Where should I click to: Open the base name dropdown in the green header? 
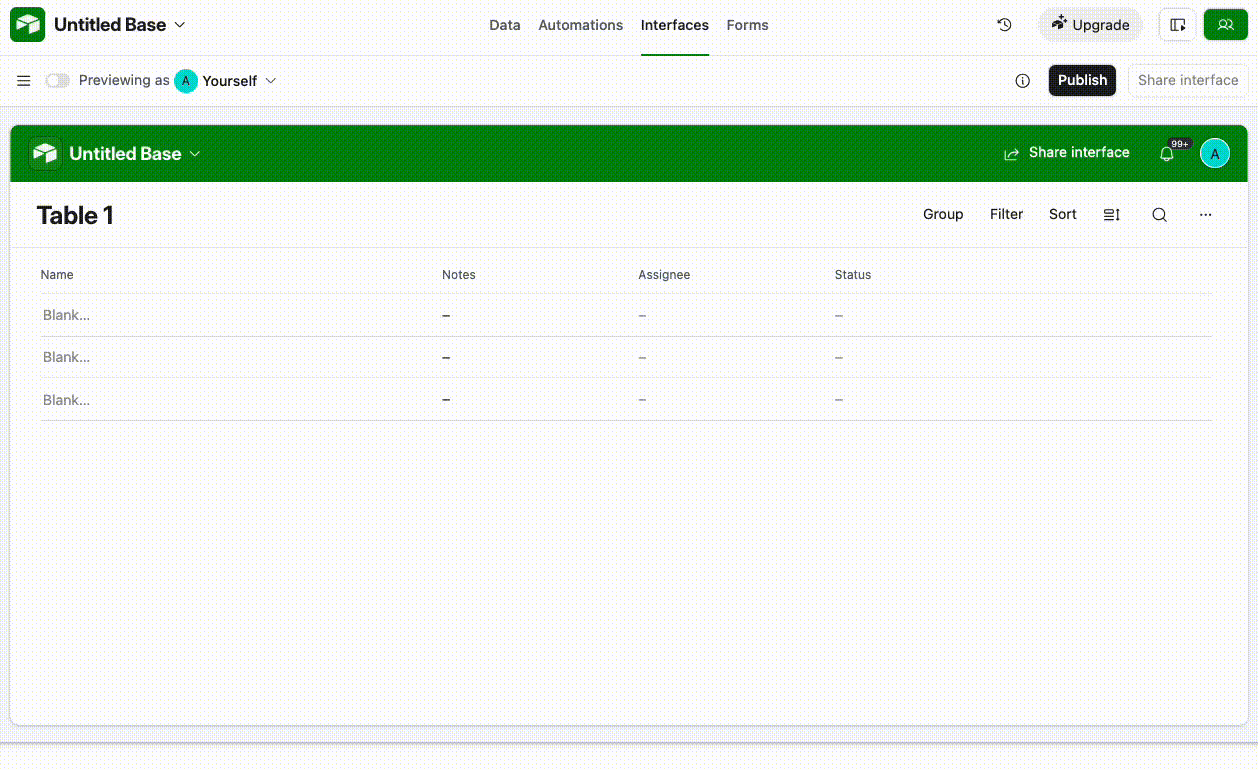(x=196, y=154)
